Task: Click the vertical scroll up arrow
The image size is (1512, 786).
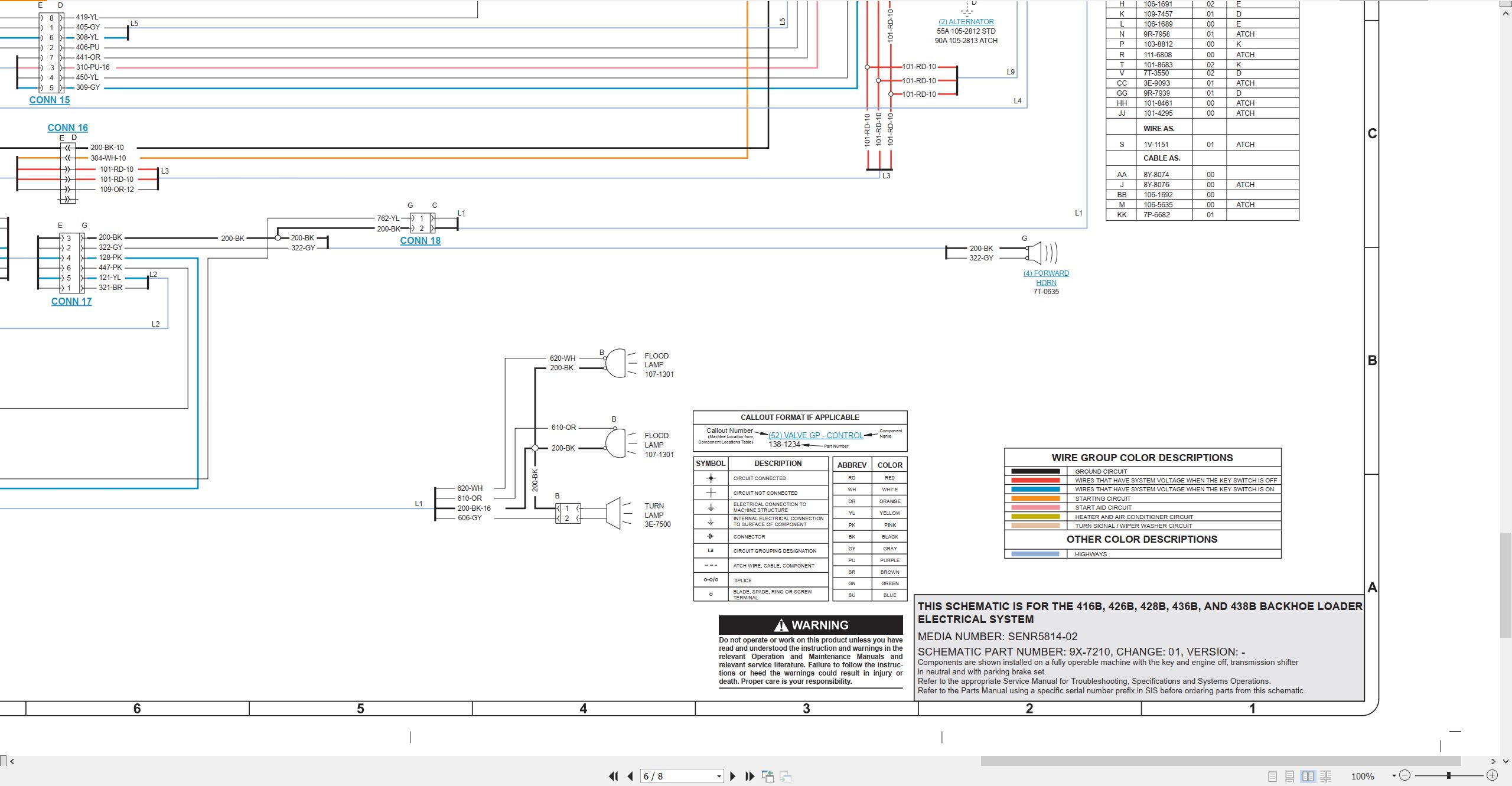Action: click(1506, 12)
